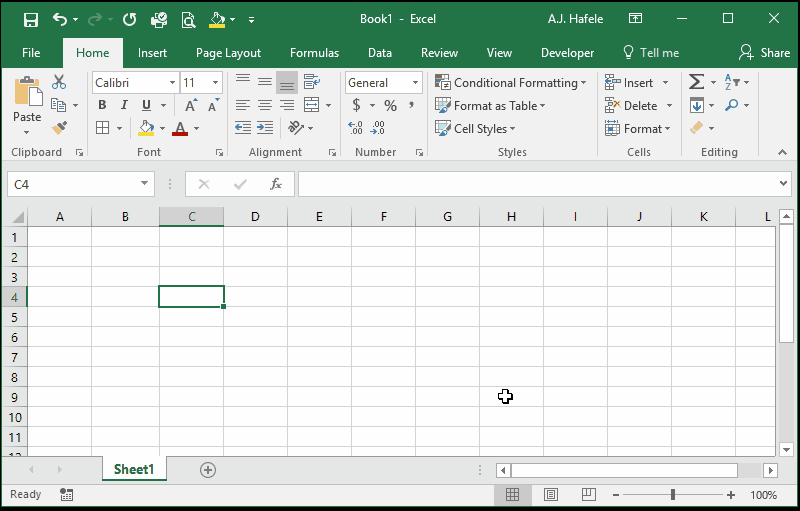Decrease the cell indent
Viewport: 800px width, 511px height.
[243, 127]
